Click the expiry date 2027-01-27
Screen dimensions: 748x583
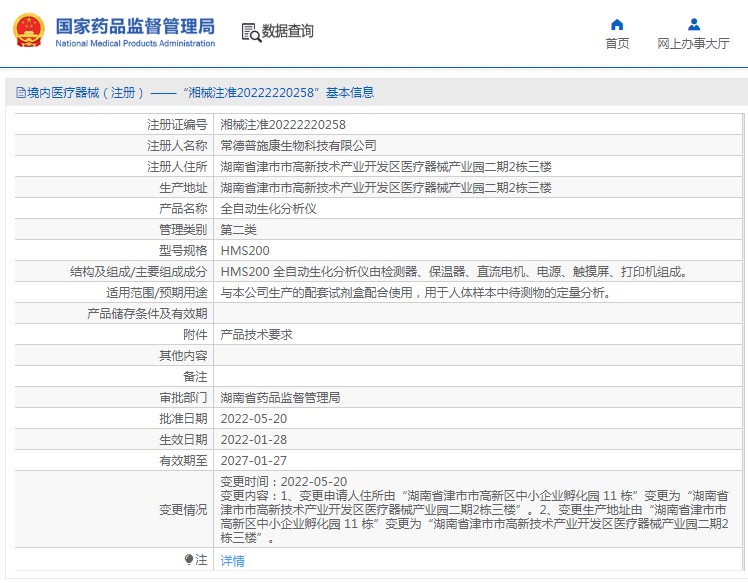(x=253, y=461)
